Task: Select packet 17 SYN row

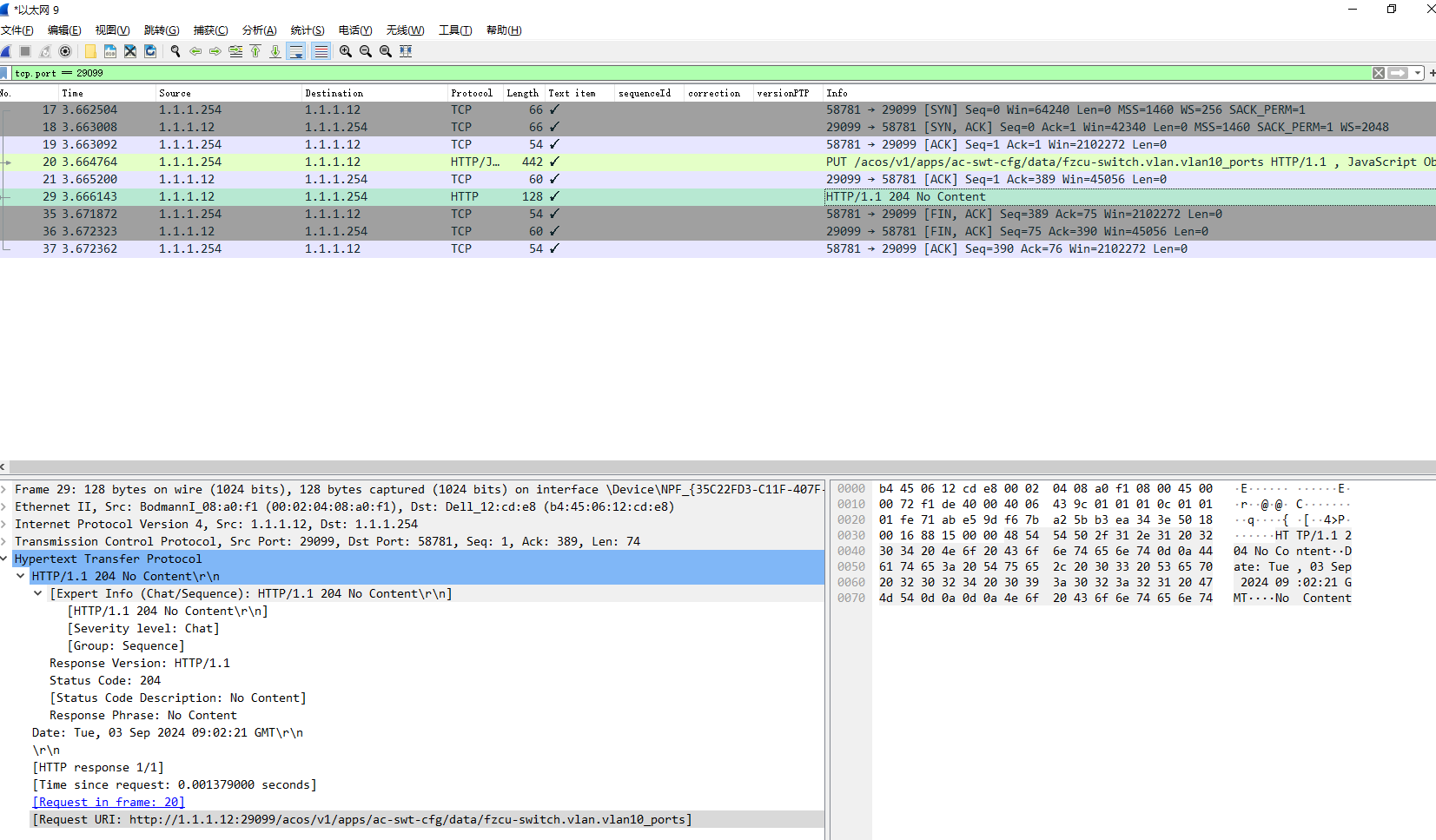Action: [718, 109]
